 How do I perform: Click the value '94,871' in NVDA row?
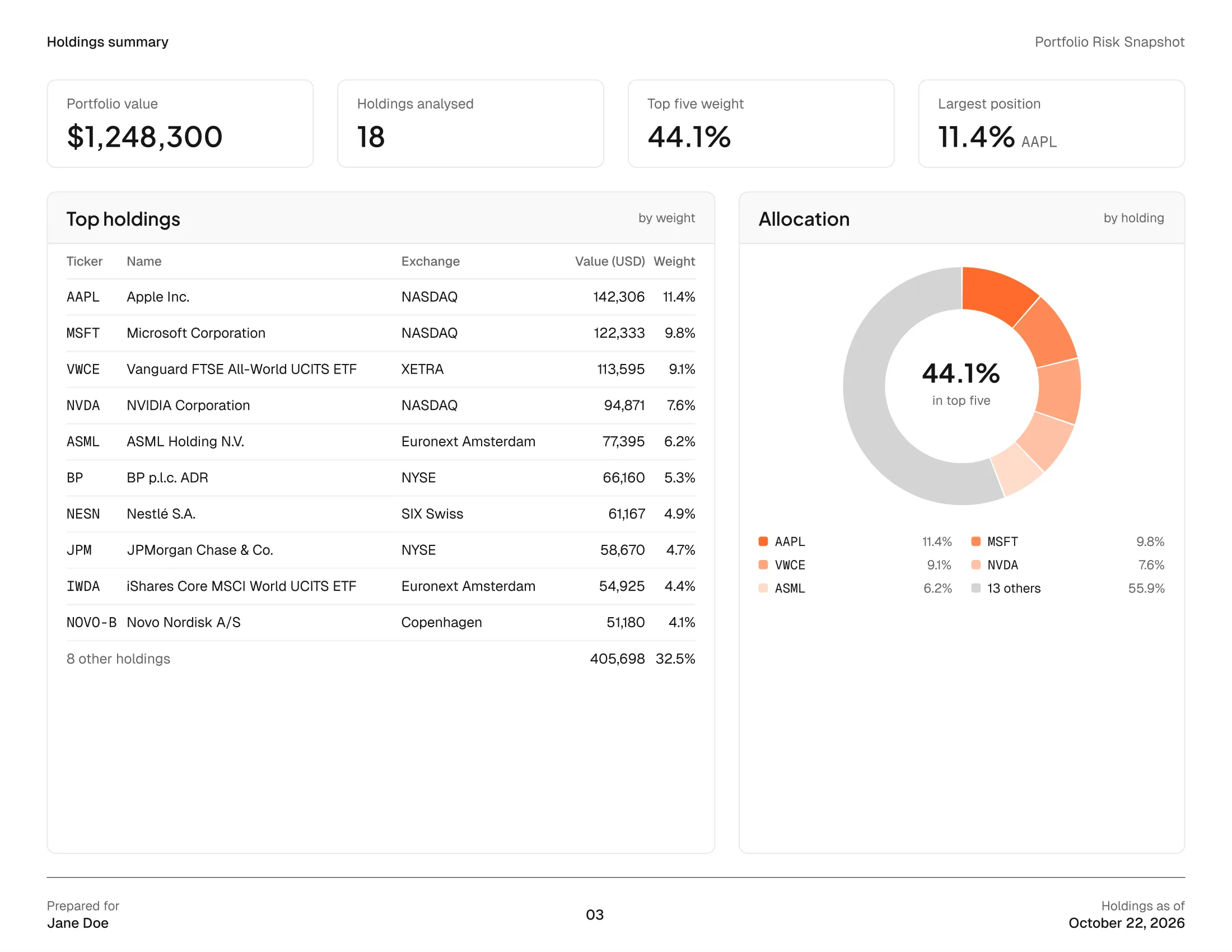tap(624, 405)
